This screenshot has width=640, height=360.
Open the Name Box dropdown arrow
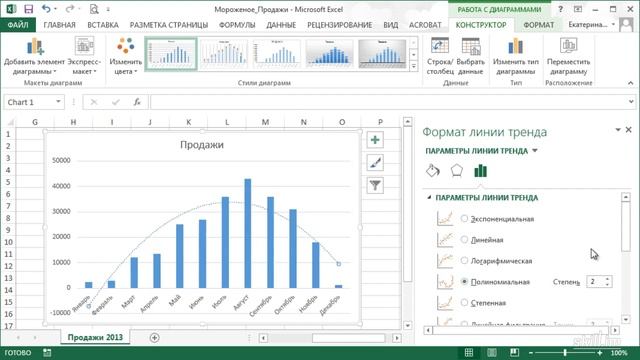tap(58, 102)
